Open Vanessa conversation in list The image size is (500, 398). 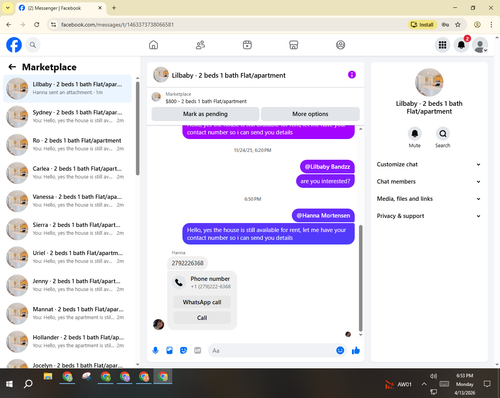67,201
